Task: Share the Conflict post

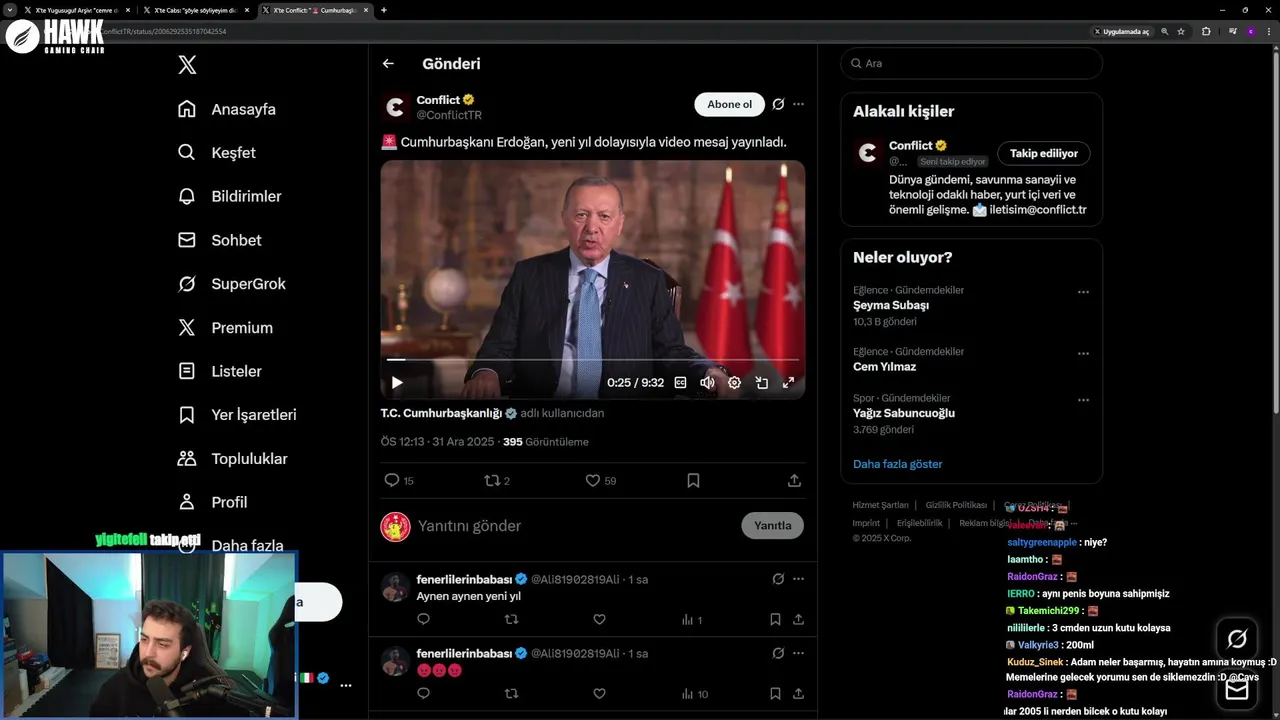Action: coord(794,481)
